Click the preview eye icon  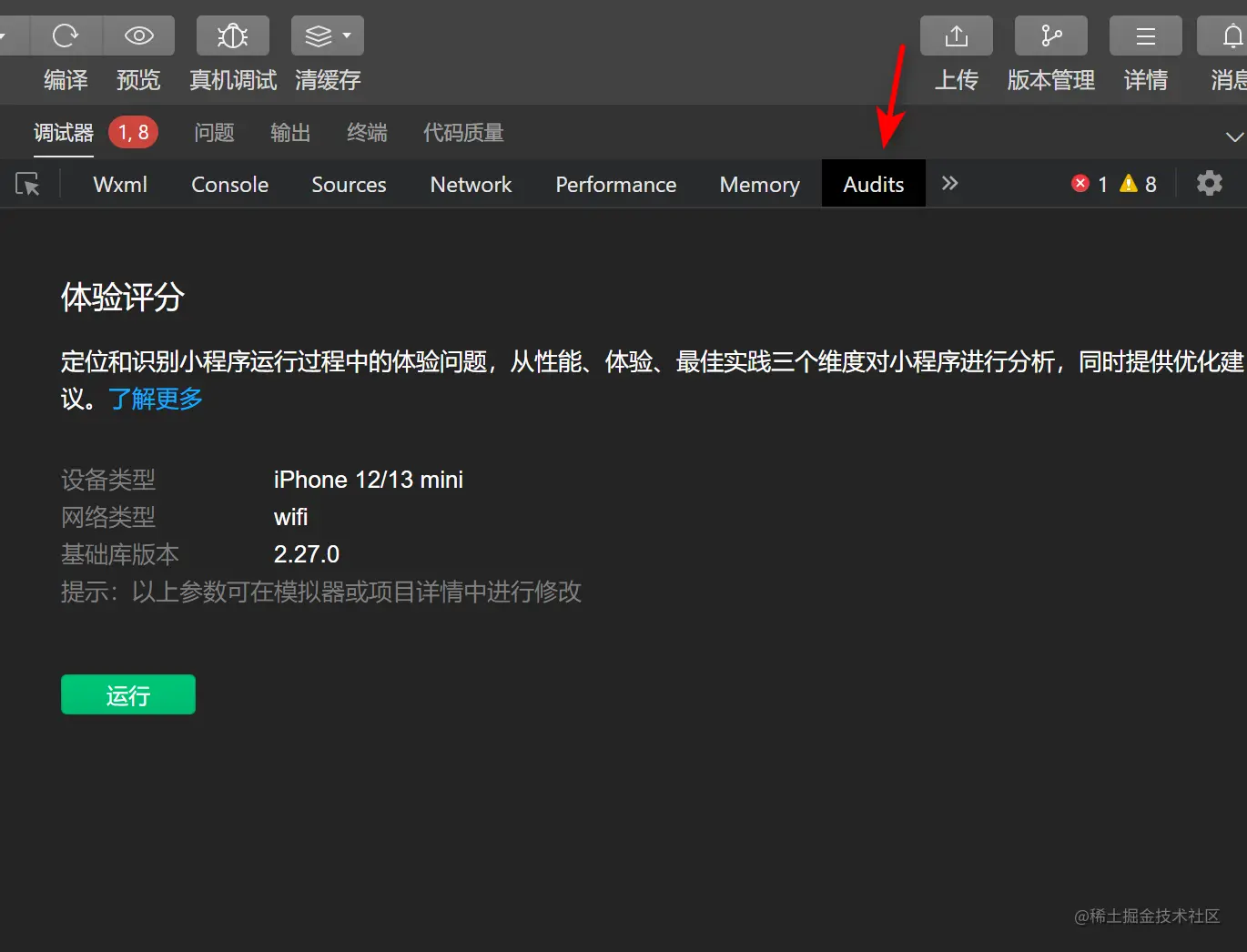click(138, 35)
